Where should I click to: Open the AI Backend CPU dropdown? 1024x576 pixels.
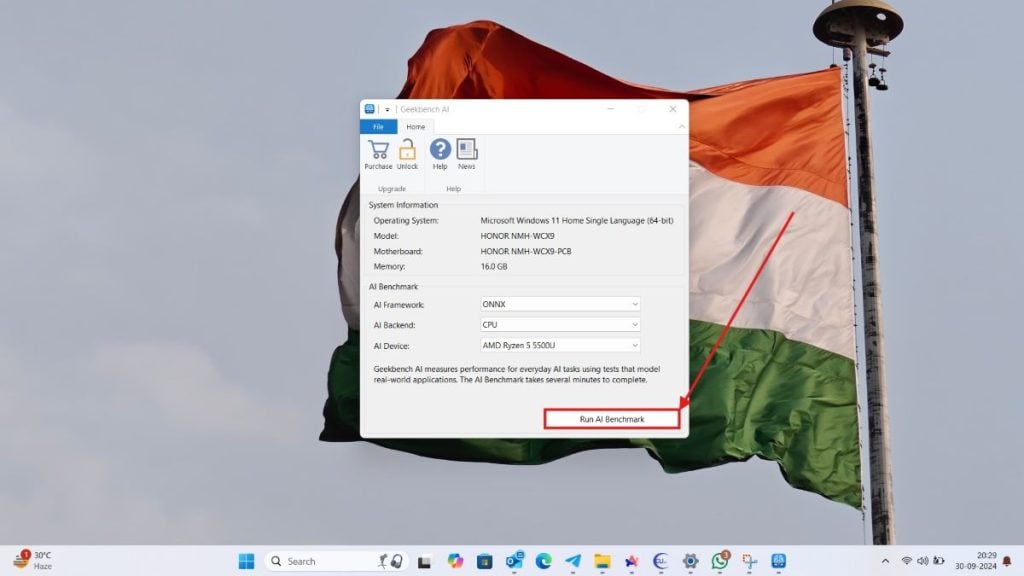[x=560, y=325]
